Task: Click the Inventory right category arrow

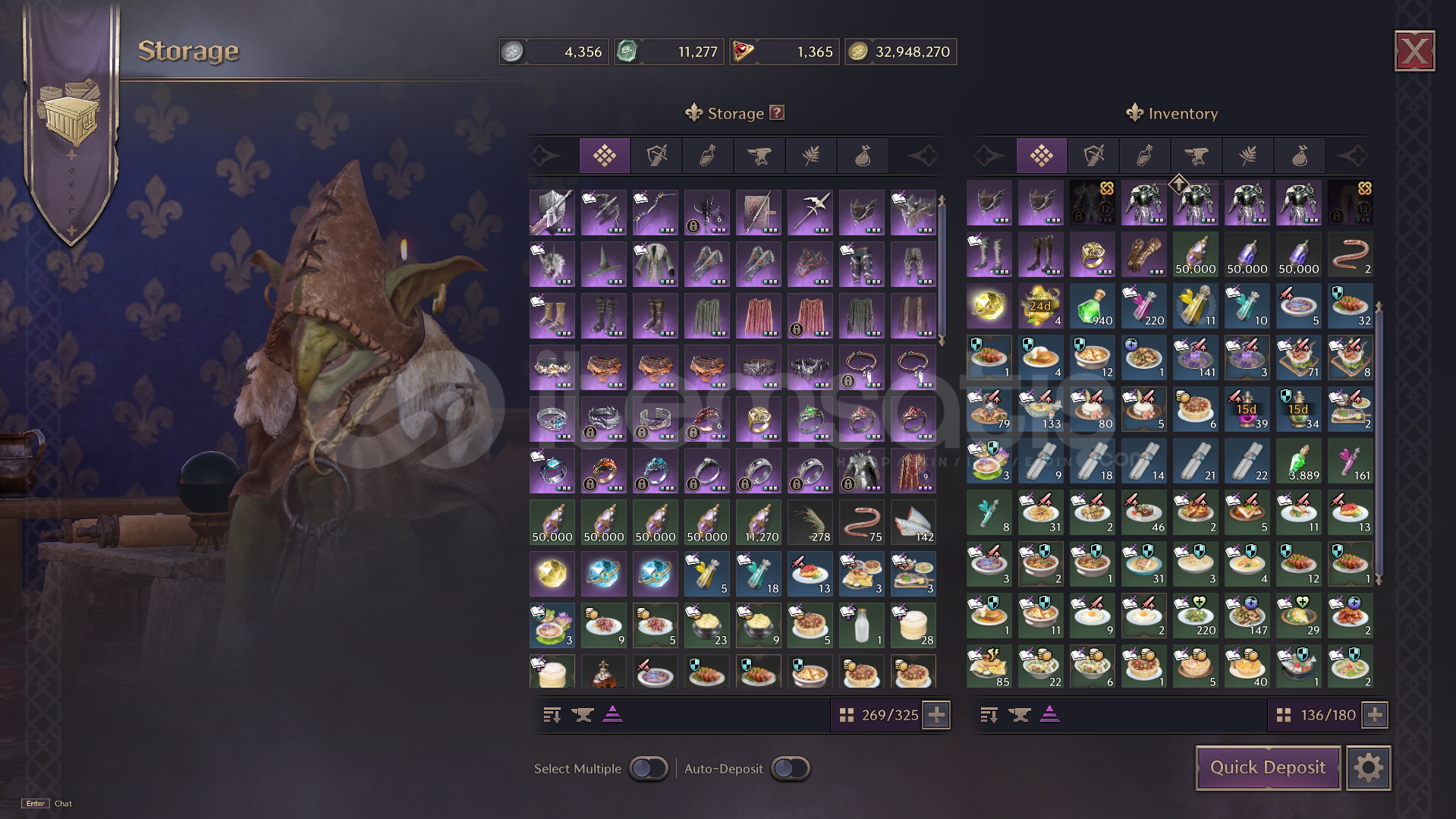Action: pos(1353,156)
